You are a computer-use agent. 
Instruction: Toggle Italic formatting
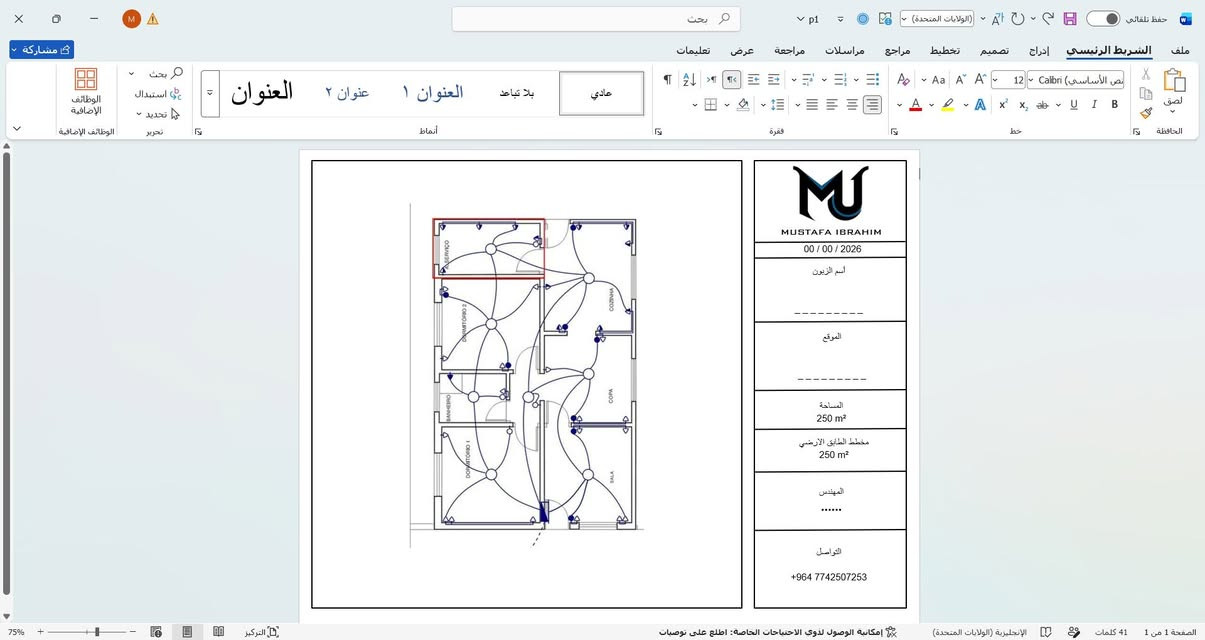1095,105
